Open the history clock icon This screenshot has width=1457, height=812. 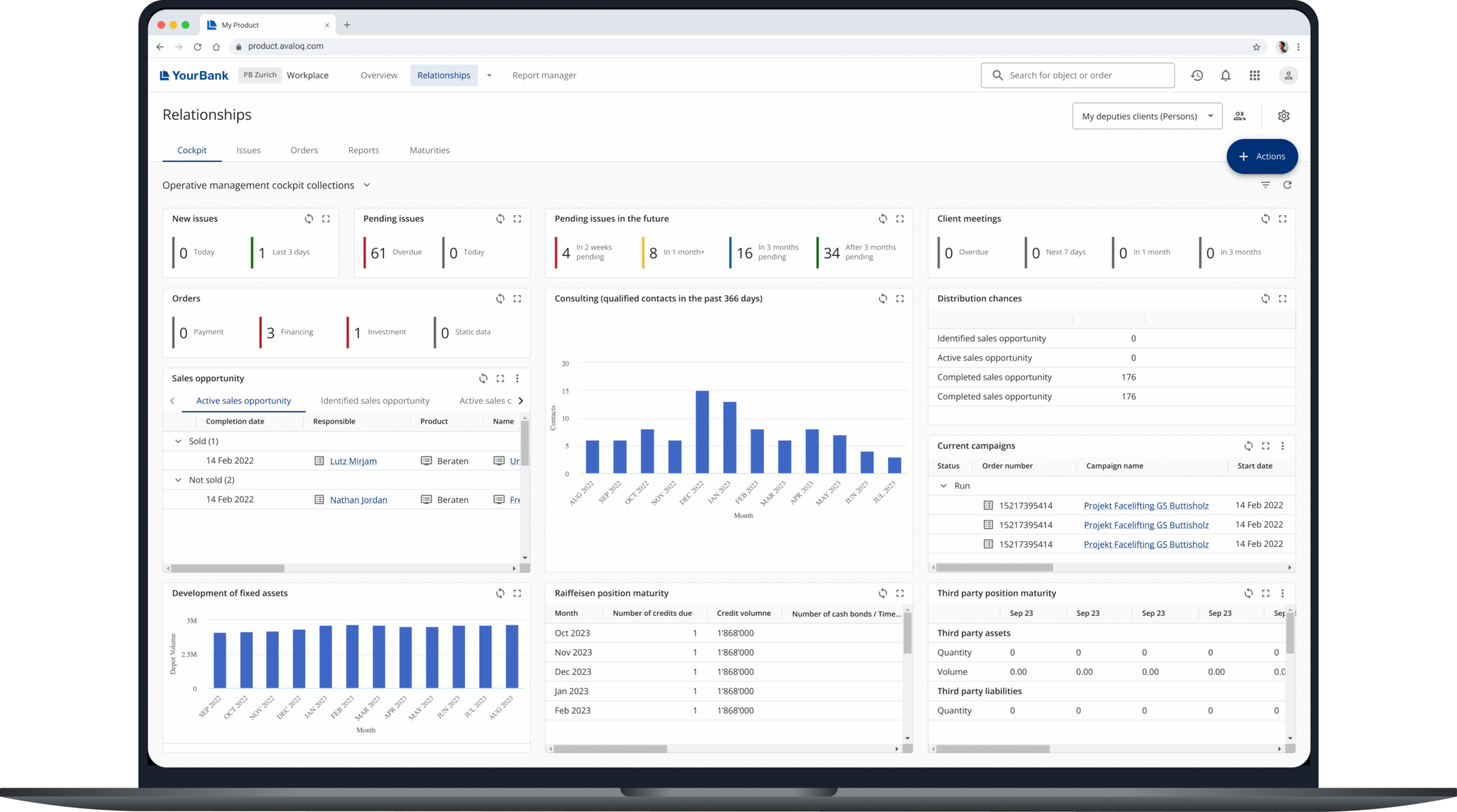click(1197, 75)
